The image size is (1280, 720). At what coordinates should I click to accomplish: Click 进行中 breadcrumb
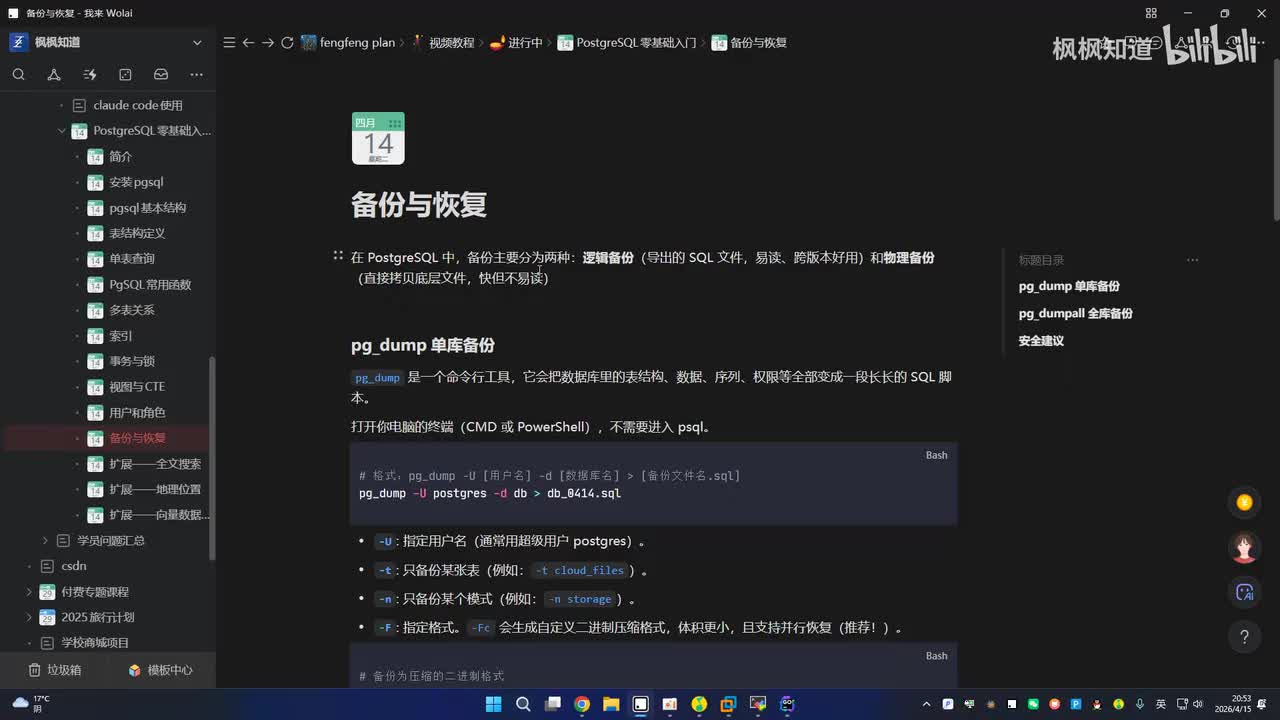[516, 43]
